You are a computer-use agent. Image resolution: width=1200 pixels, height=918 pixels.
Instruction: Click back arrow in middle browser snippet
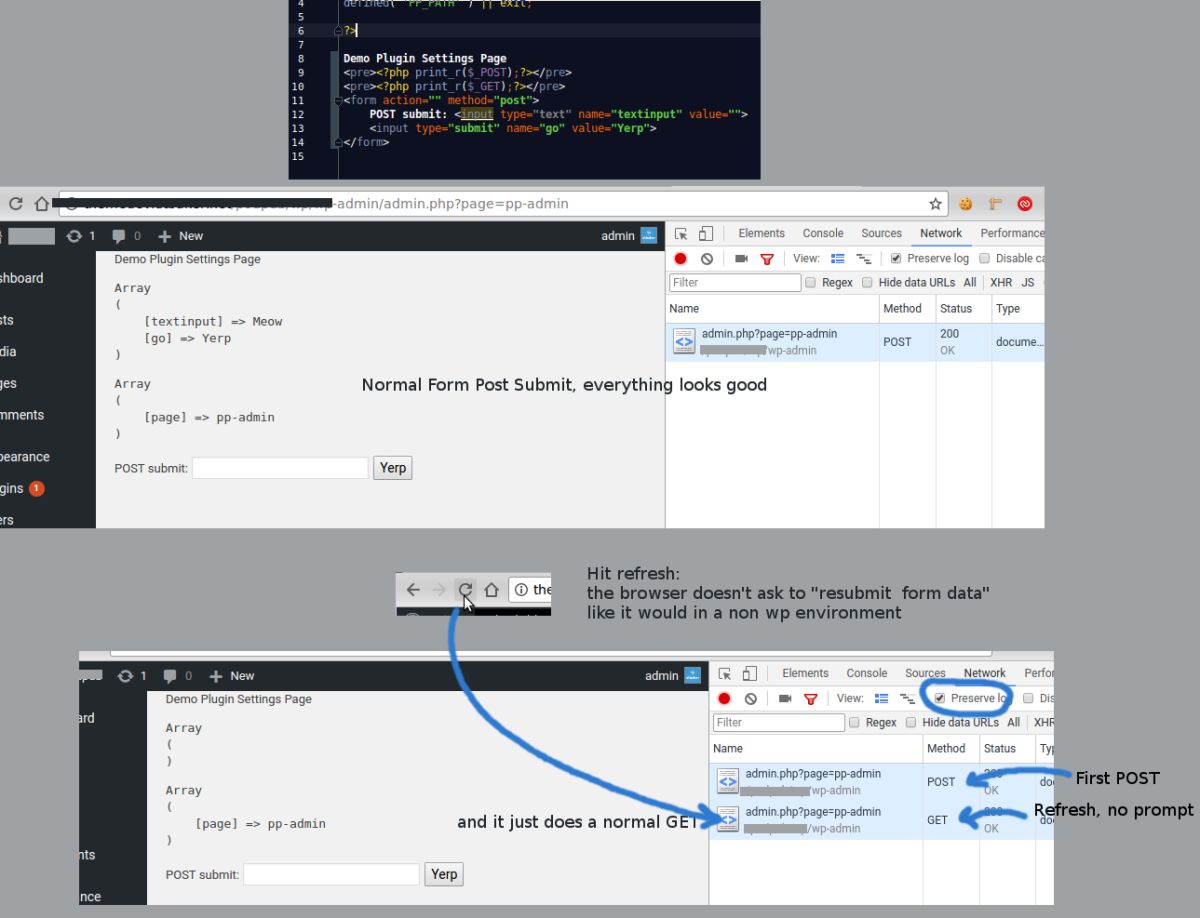413,590
